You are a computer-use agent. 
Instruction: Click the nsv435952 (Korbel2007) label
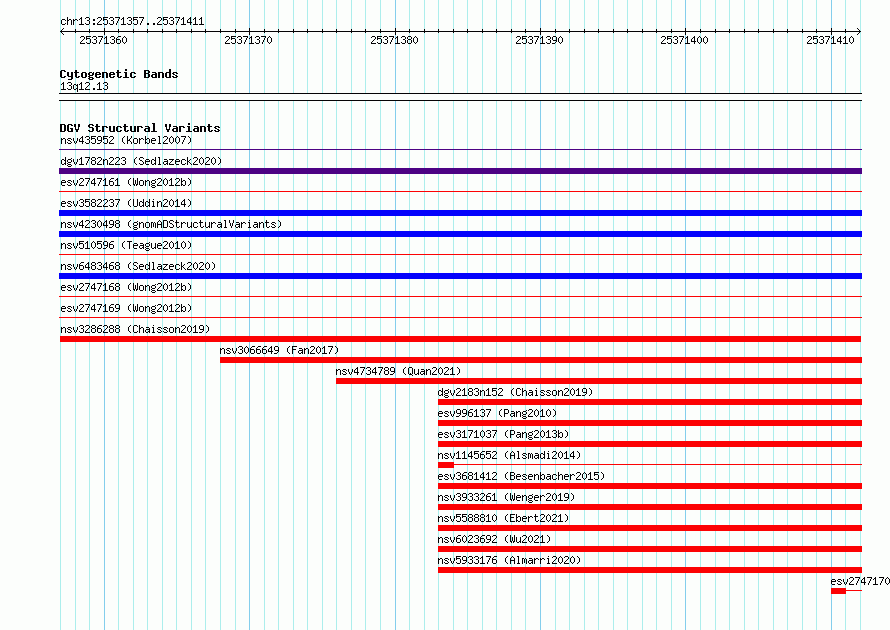click(126, 140)
